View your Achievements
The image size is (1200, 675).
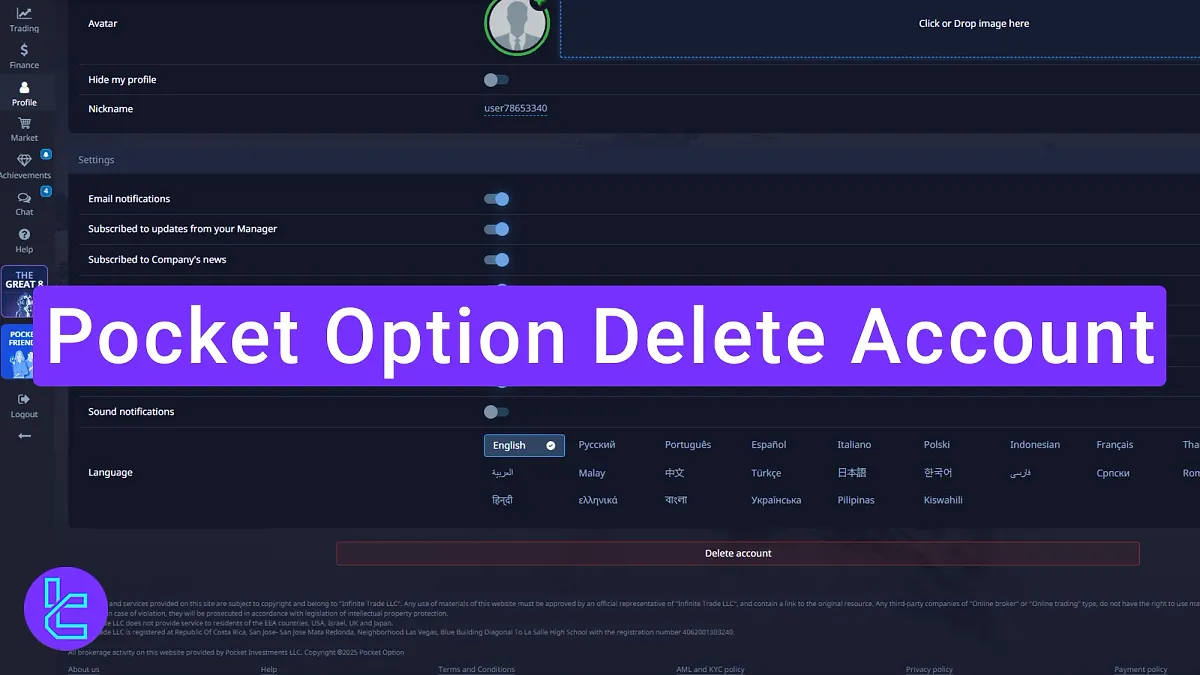coord(23,165)
